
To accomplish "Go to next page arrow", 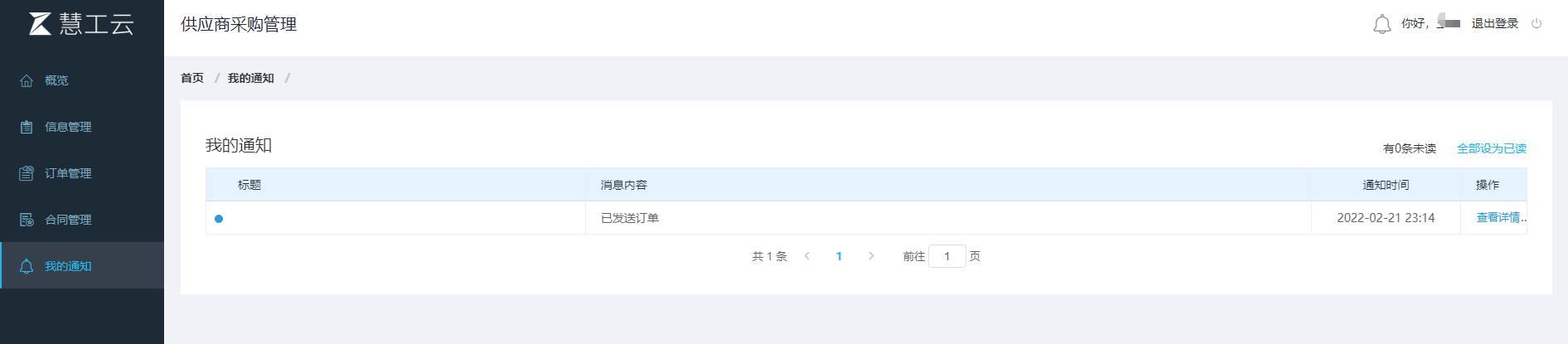I will coord(871,256).
